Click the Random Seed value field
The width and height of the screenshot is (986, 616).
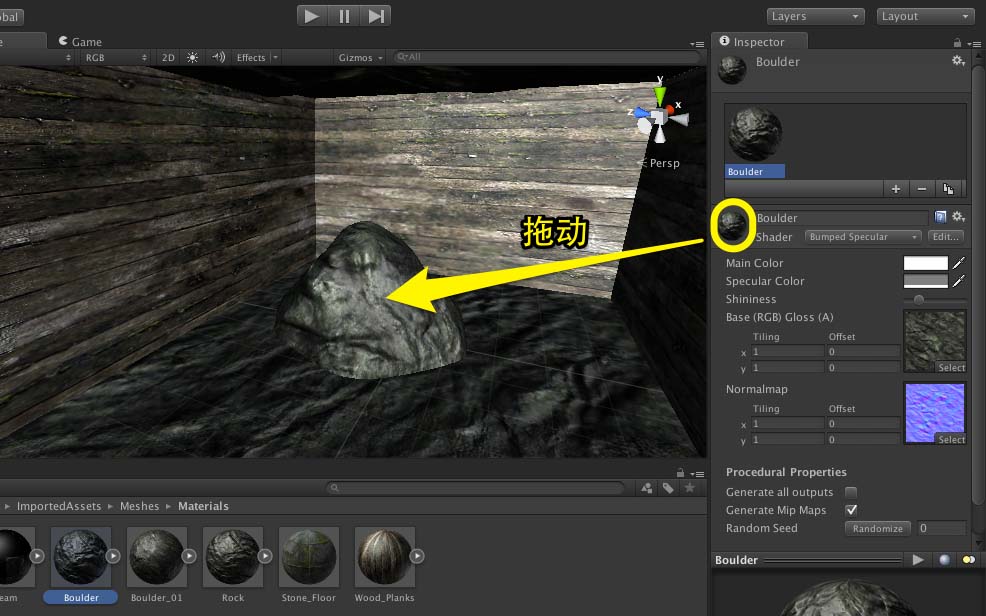click(x=941, y=529)
